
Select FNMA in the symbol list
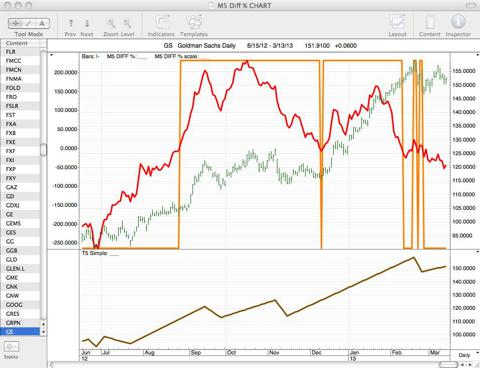pos(20,79)
